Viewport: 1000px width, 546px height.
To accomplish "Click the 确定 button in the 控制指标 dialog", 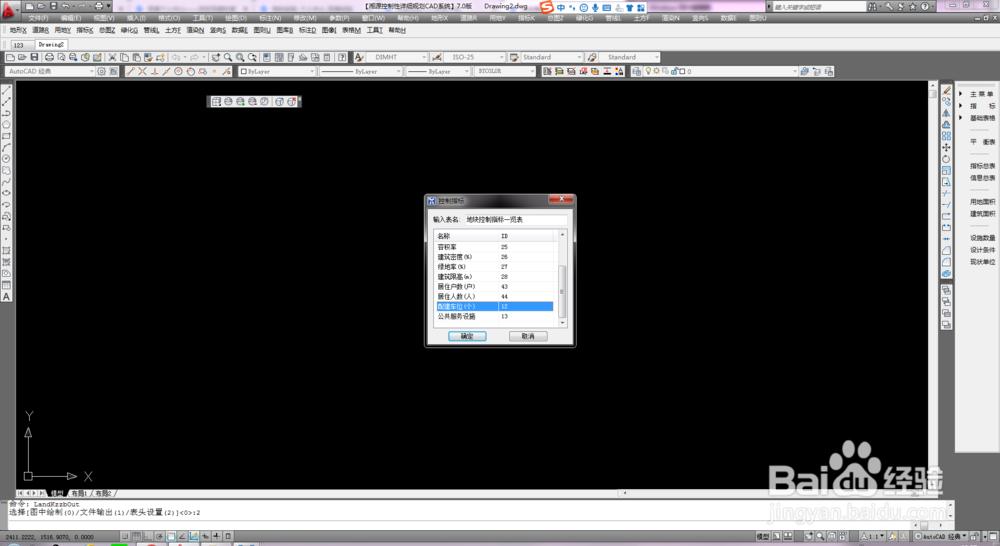I will (x=467, y=336).
